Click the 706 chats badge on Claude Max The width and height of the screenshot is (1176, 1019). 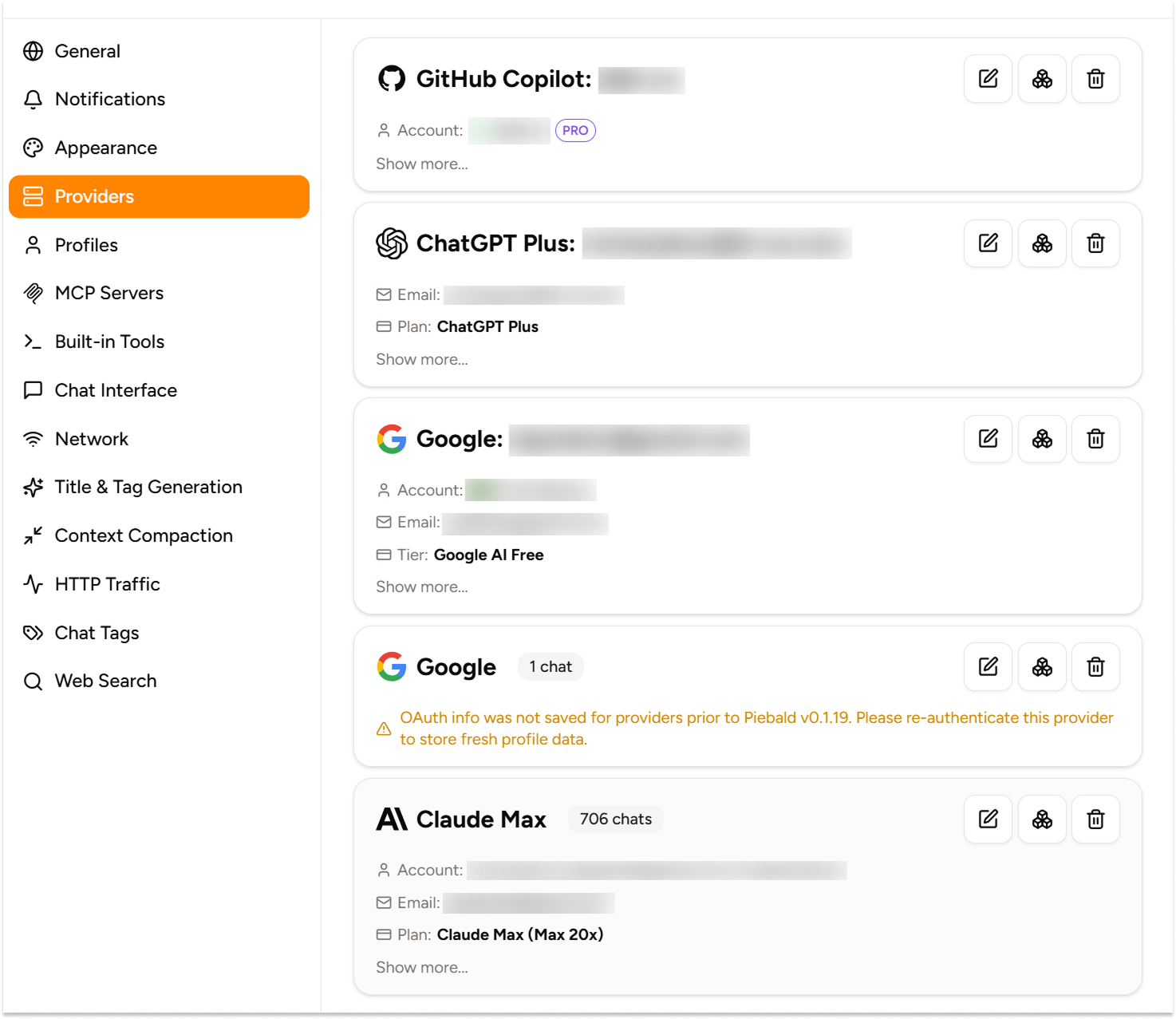pyautogui.click(x=615, y=819)
